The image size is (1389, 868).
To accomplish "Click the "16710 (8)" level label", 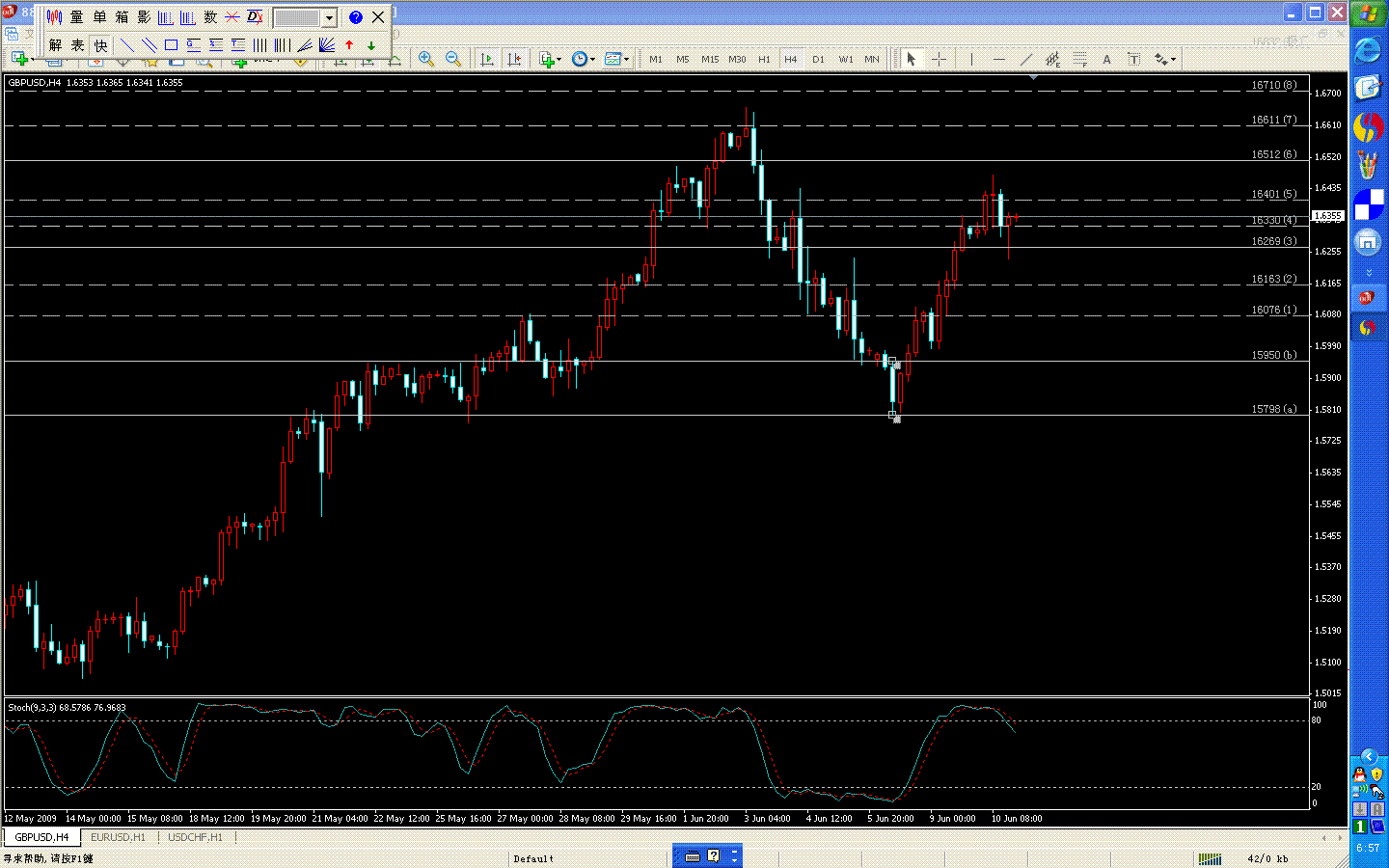I will tap(1273, 85).
